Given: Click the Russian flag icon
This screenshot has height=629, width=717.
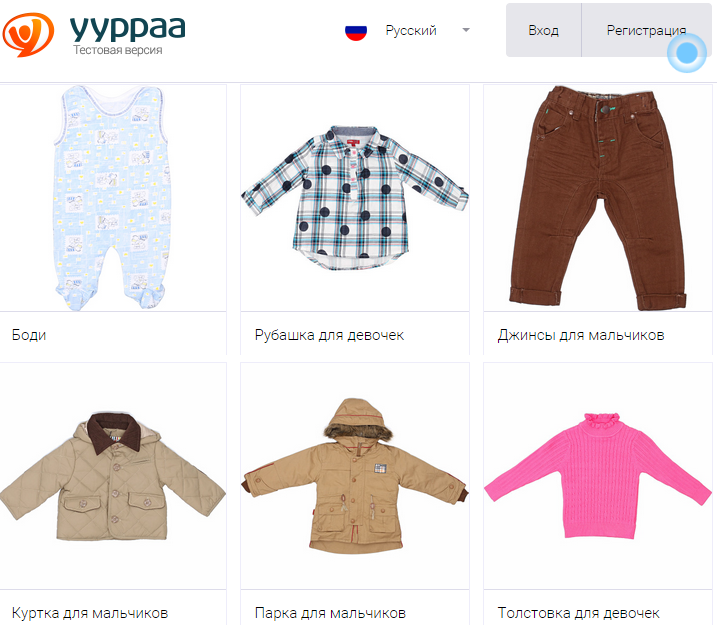Looking at the screenshot, I should coord(356,31).
